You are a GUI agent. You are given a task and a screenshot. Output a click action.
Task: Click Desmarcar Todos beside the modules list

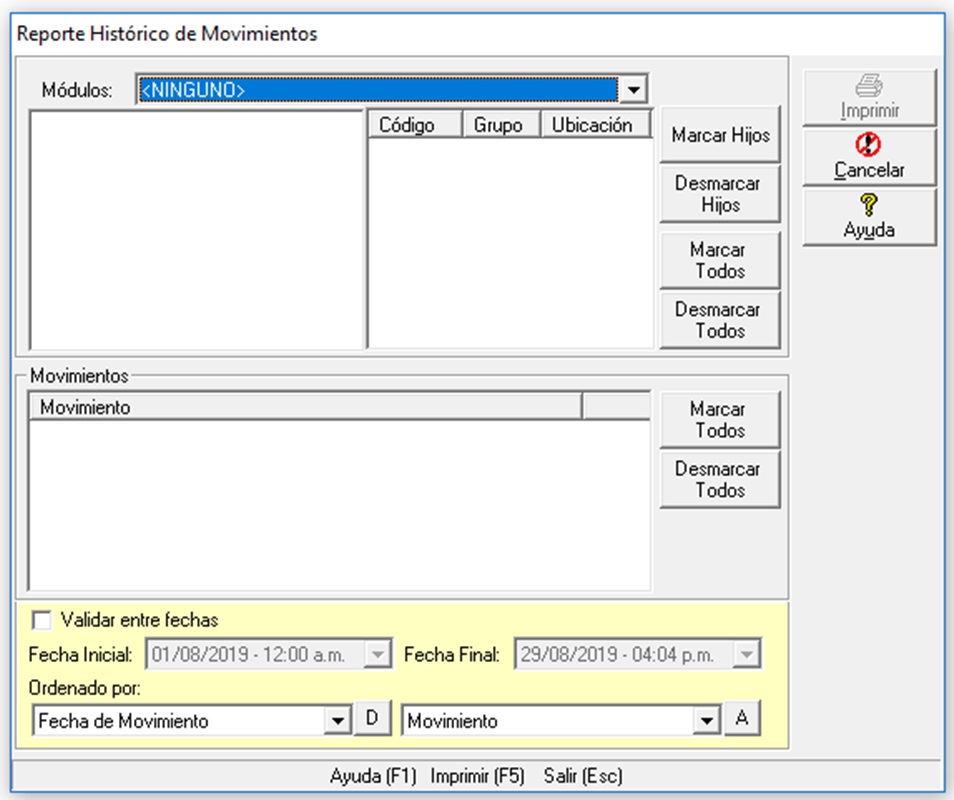coord(720,320)
